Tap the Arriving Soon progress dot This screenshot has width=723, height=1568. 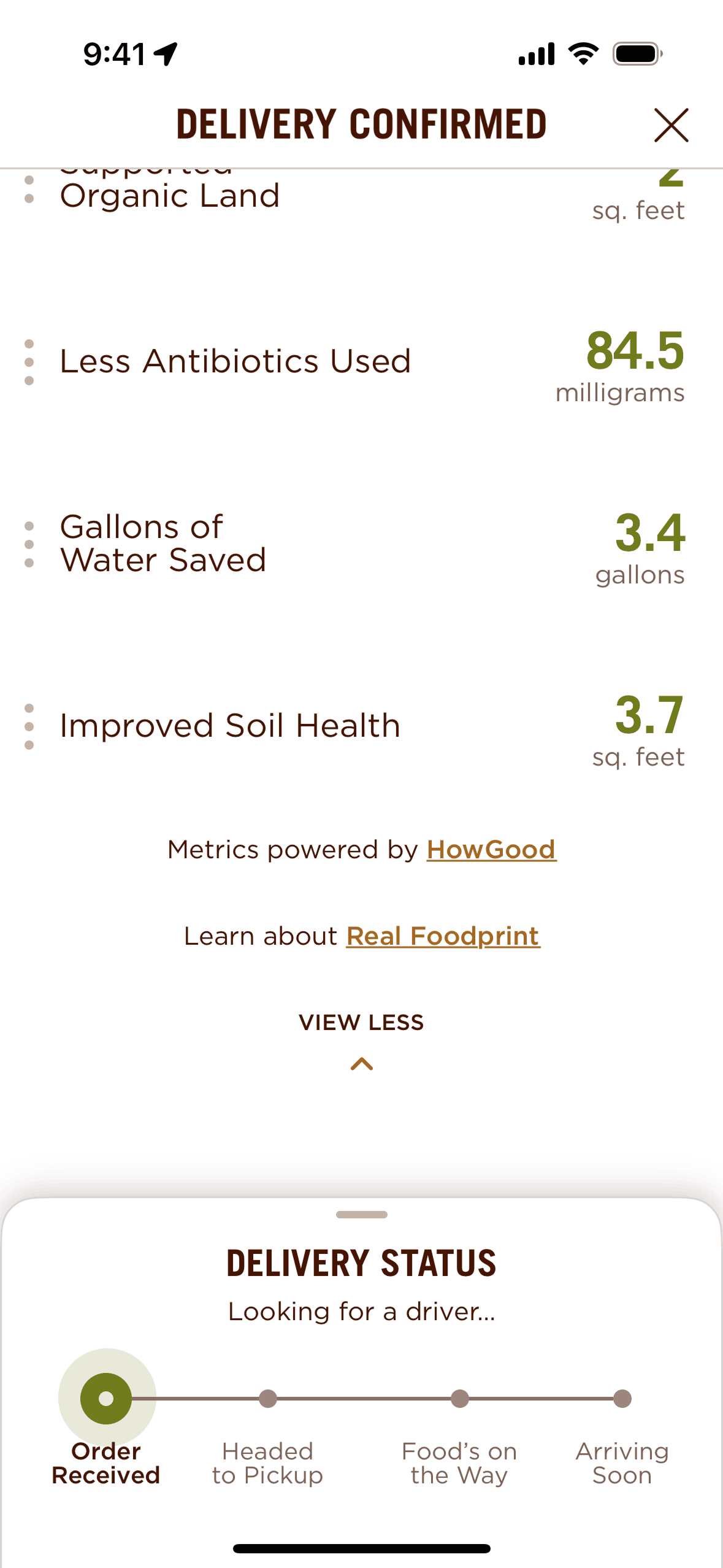pos(622,1399)
